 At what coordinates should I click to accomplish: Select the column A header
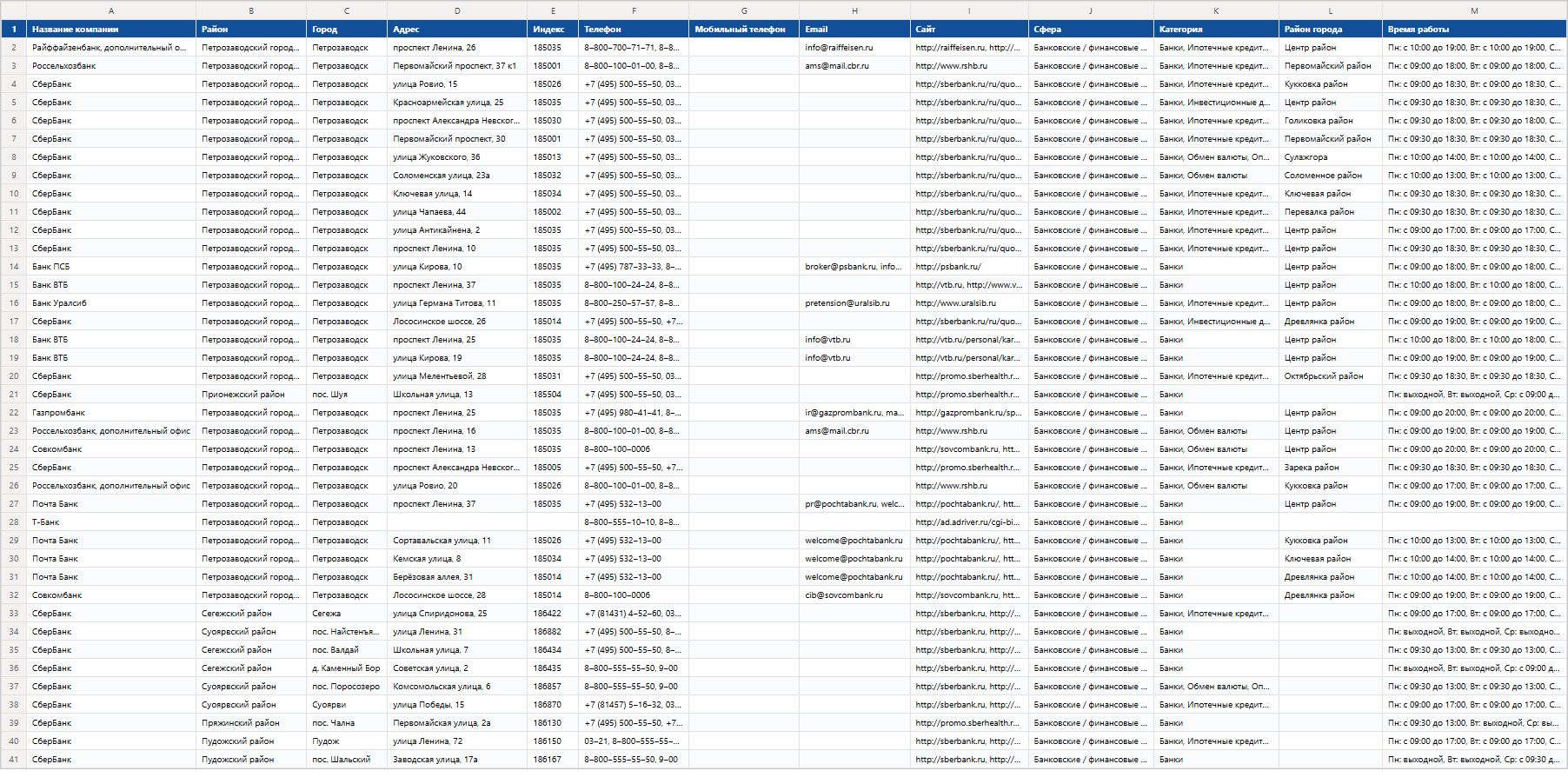[x=111, y=10]
